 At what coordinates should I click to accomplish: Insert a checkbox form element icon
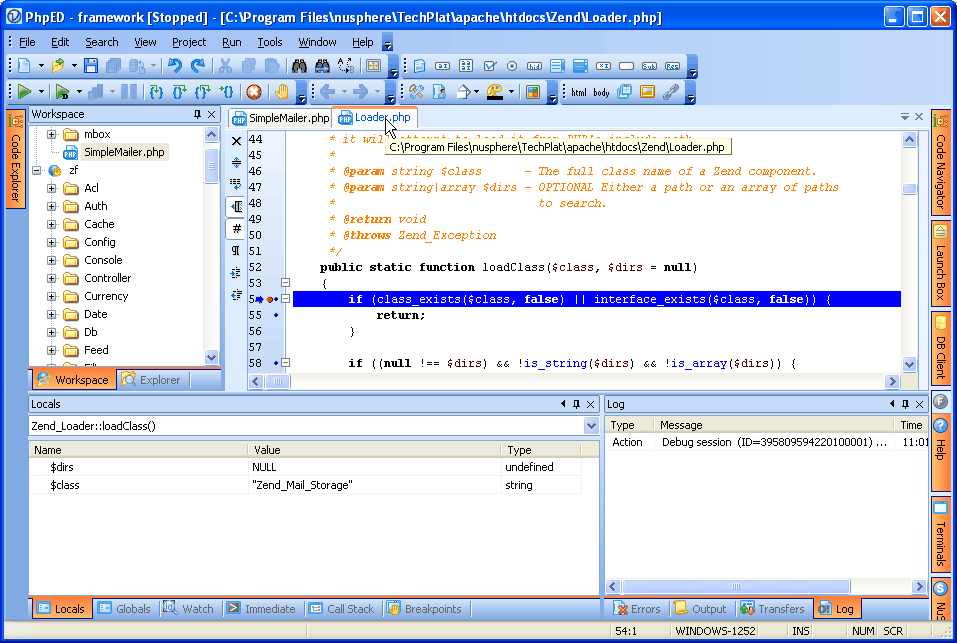pyautogui.click(x=489, y=66)
